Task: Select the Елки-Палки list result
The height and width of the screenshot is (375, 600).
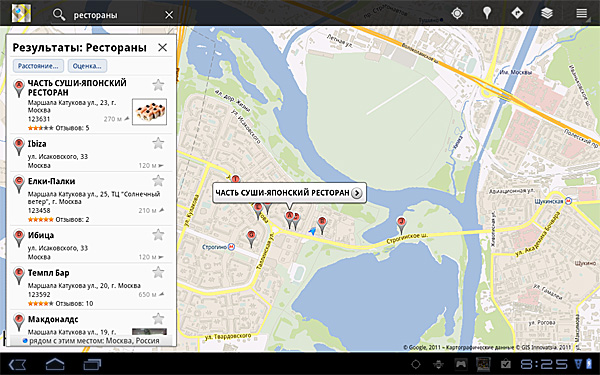Action: (x=91, y=199)
